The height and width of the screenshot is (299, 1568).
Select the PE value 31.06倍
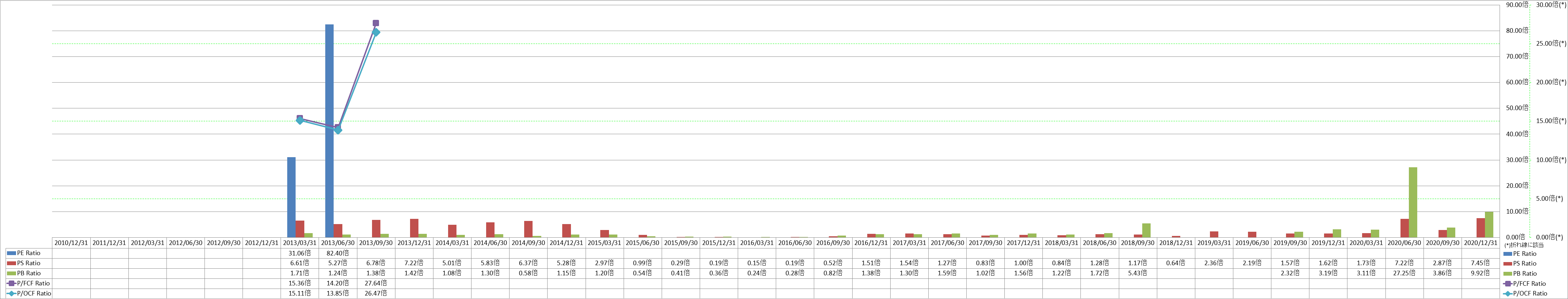(x=299, y=253)
